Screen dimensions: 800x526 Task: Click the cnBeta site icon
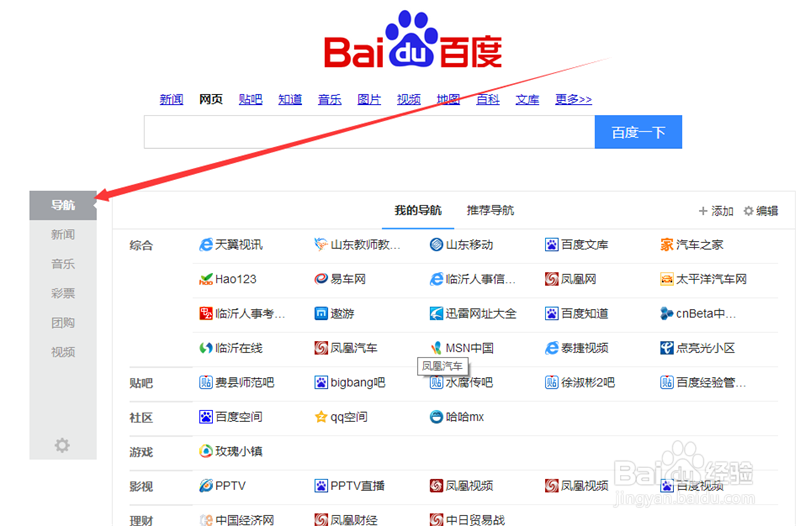(667, 313)
